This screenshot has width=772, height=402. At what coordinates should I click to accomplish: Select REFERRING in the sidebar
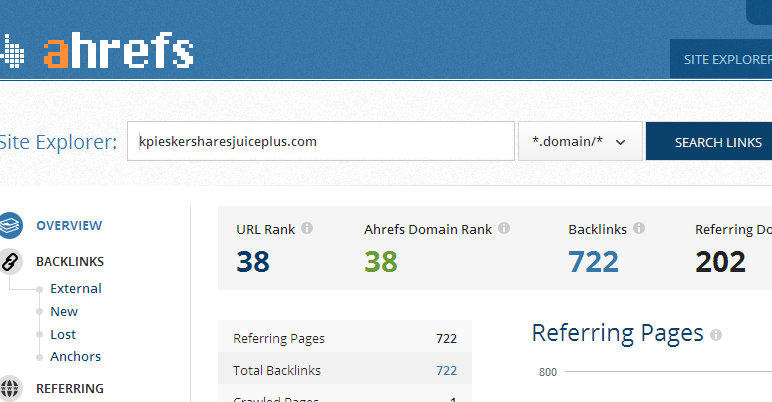click(70, 389)
